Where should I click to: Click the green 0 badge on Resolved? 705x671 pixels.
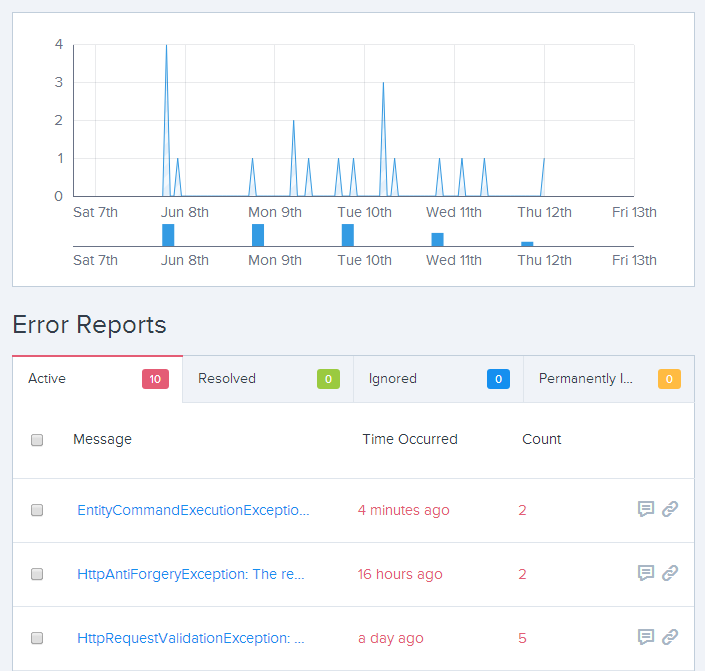(328, 379)
